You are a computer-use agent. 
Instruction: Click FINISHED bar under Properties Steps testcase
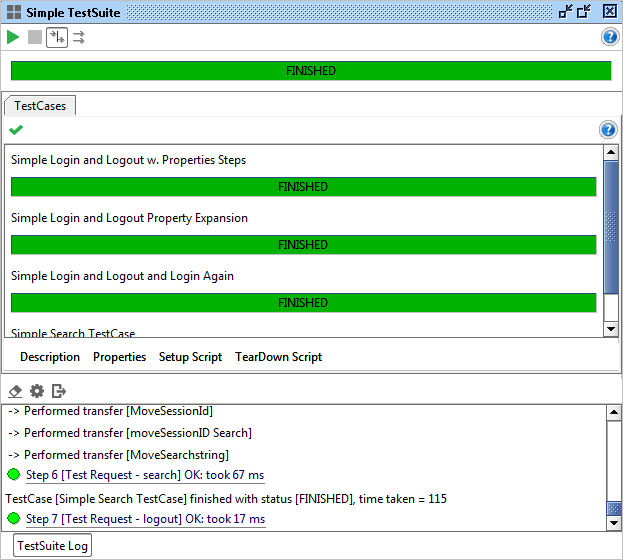pyautogui.click(x=304, y=187)
